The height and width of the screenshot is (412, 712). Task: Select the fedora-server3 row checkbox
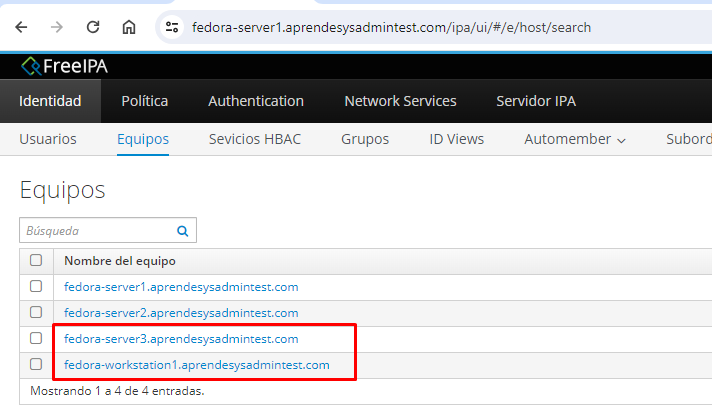pyautogui.click(x=36, y=339)
